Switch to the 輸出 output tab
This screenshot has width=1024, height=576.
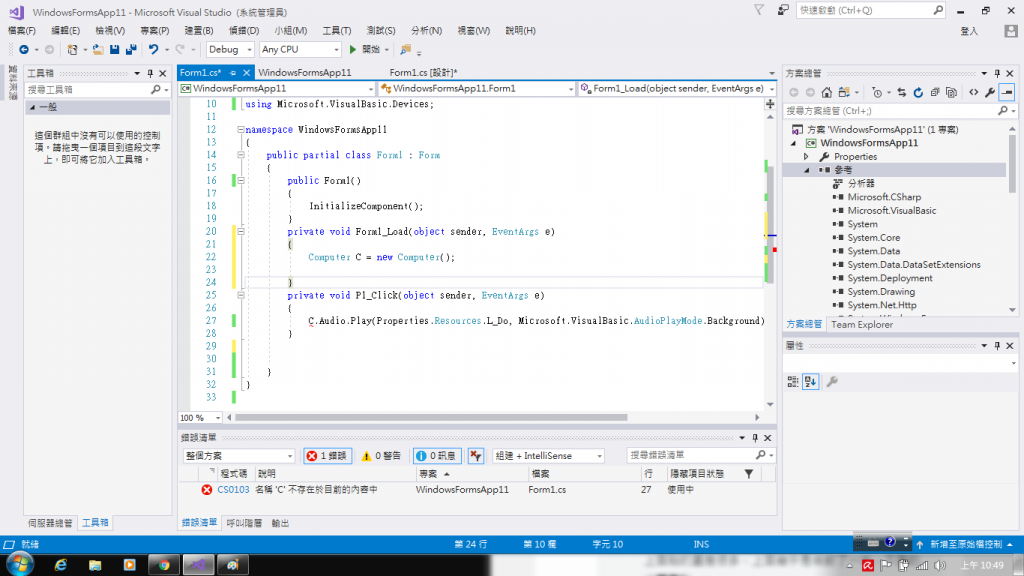tap(281, 523)
